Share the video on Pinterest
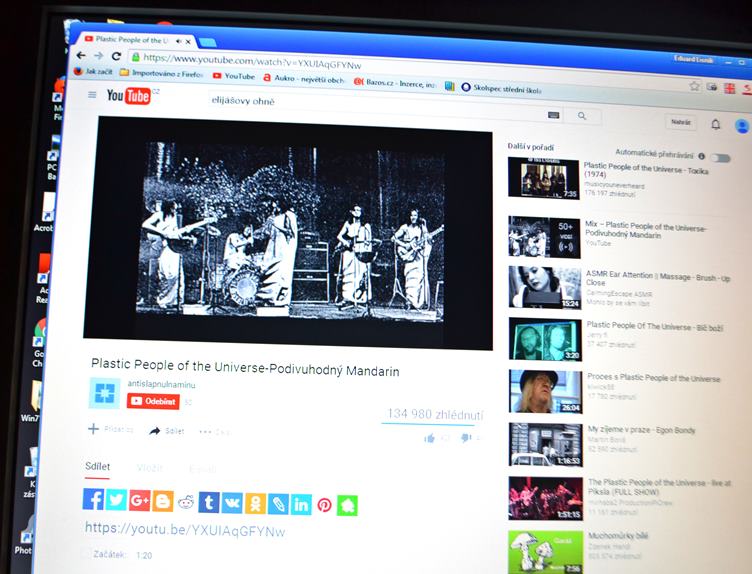The width and height of the screenshot is (752, 574). pos(325,505)
